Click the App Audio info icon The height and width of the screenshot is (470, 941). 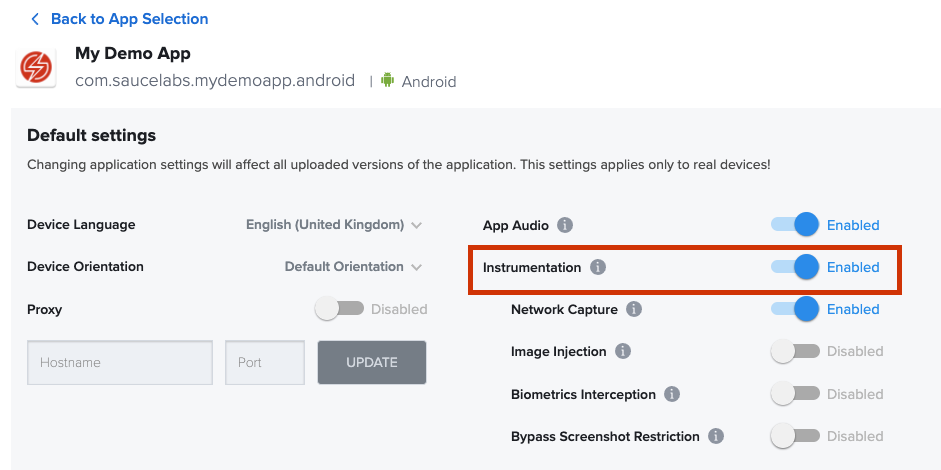565,225
